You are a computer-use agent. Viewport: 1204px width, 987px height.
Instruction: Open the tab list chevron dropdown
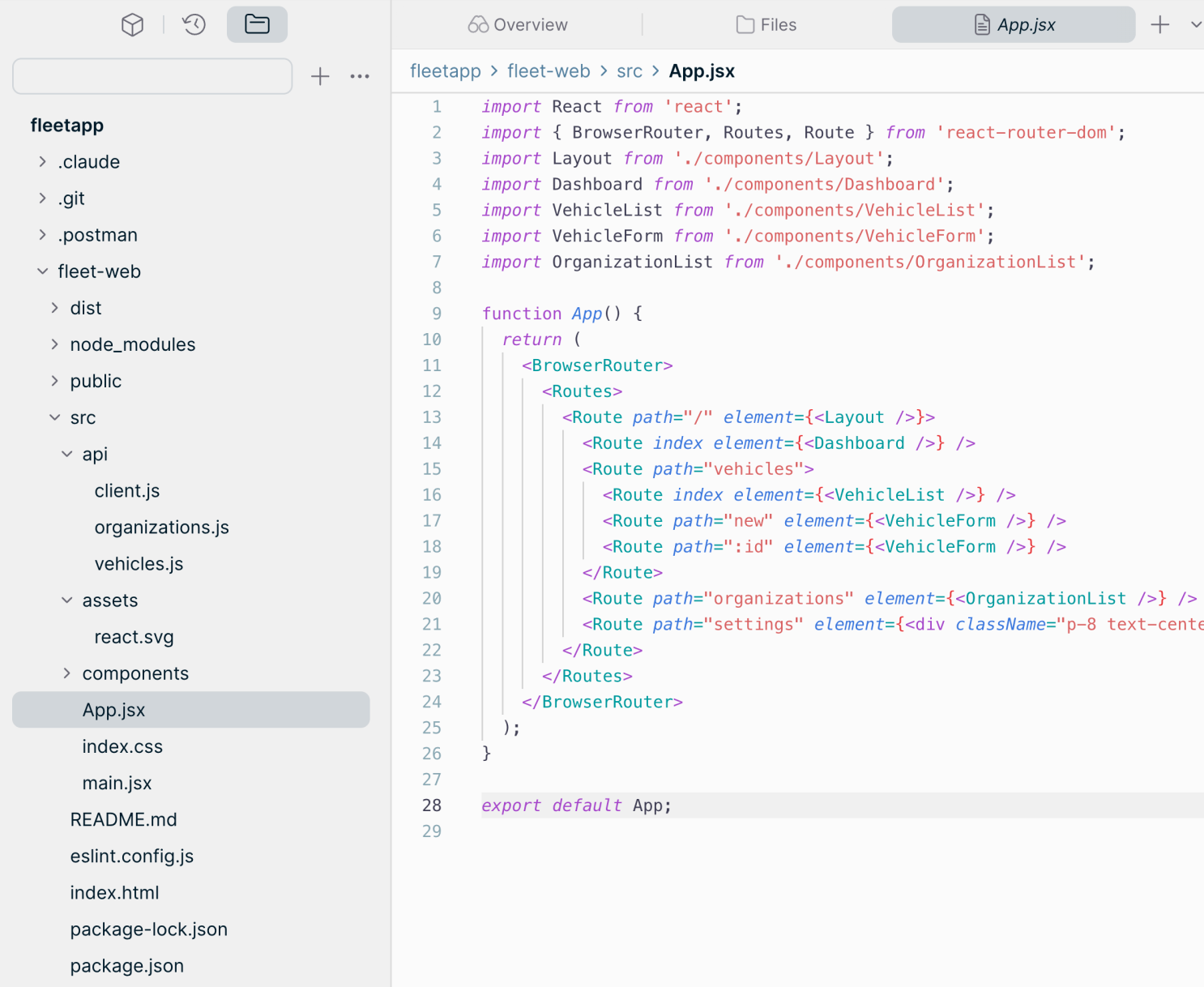click(x=1197, y=24)
